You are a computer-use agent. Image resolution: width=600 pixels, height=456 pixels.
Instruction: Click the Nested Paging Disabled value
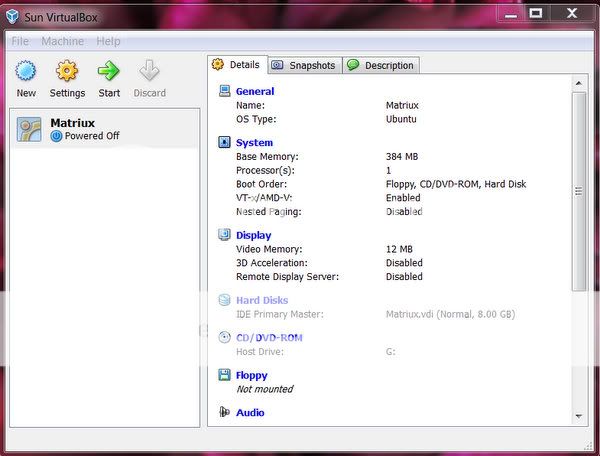[x=404, y=212]
